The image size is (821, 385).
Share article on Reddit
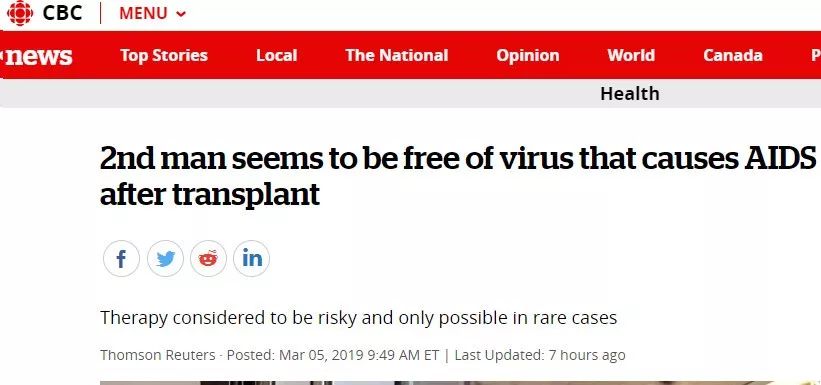pos(208,259)
